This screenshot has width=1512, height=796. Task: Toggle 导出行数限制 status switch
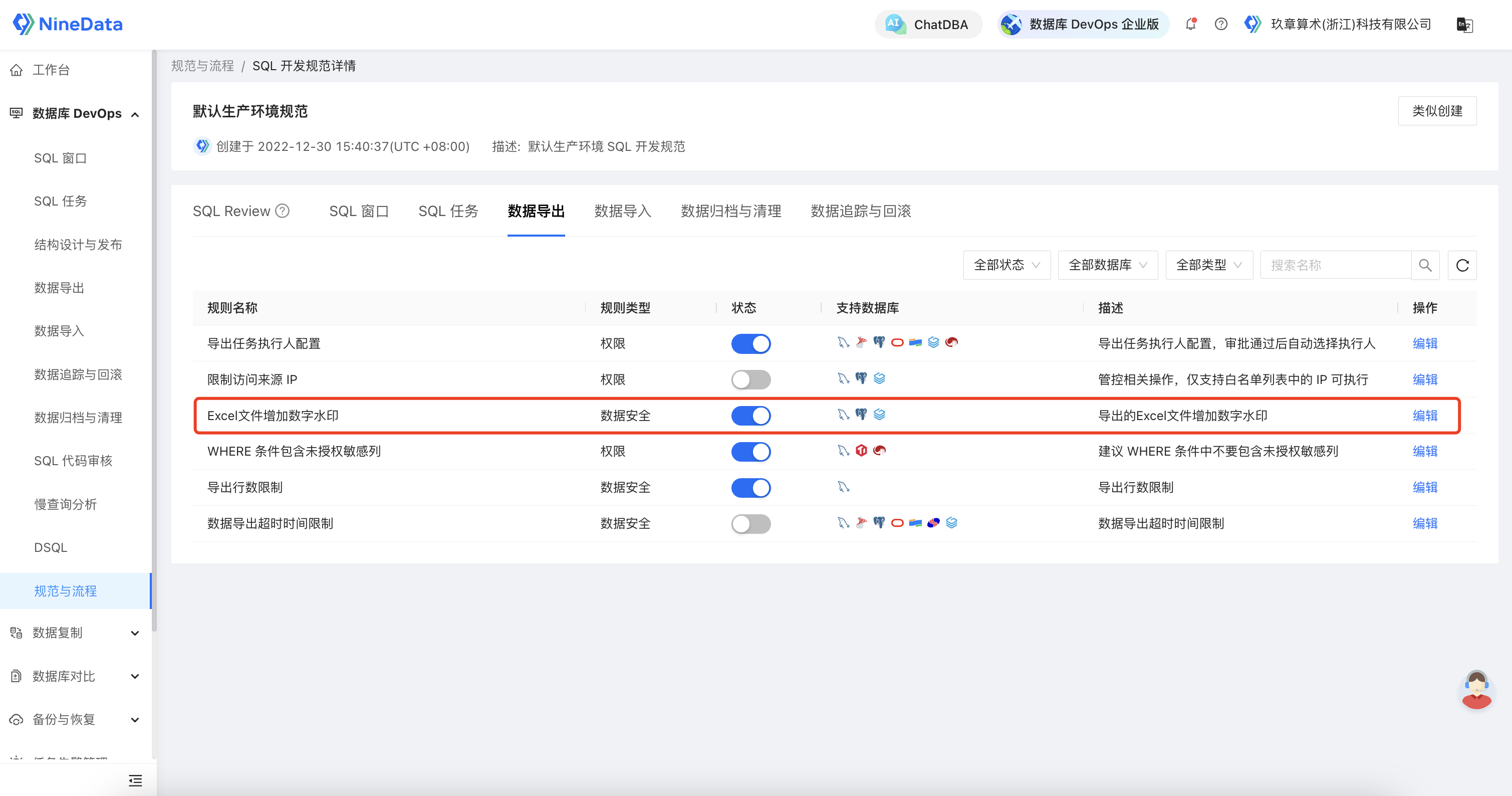tap(750, 488)
